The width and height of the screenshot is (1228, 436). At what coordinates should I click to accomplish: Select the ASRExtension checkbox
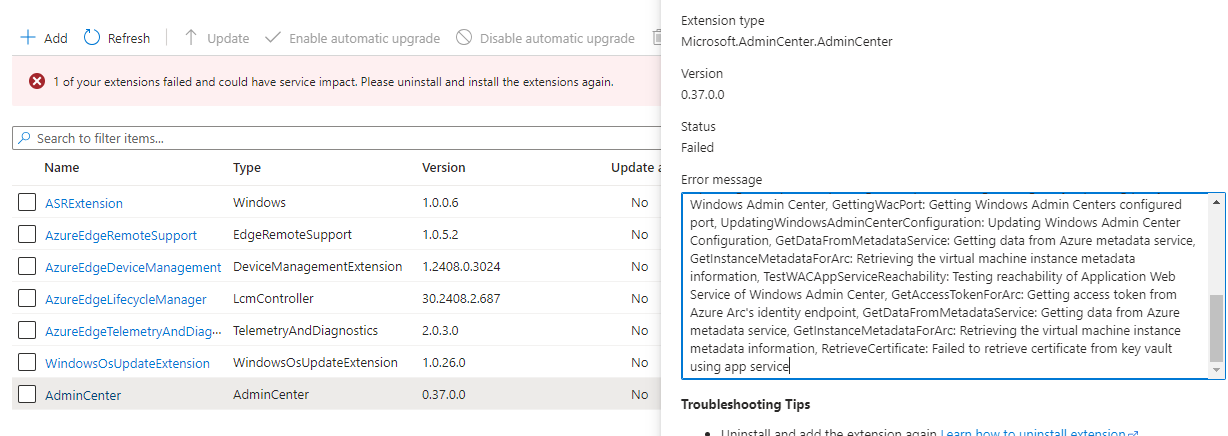coord(28,203)
